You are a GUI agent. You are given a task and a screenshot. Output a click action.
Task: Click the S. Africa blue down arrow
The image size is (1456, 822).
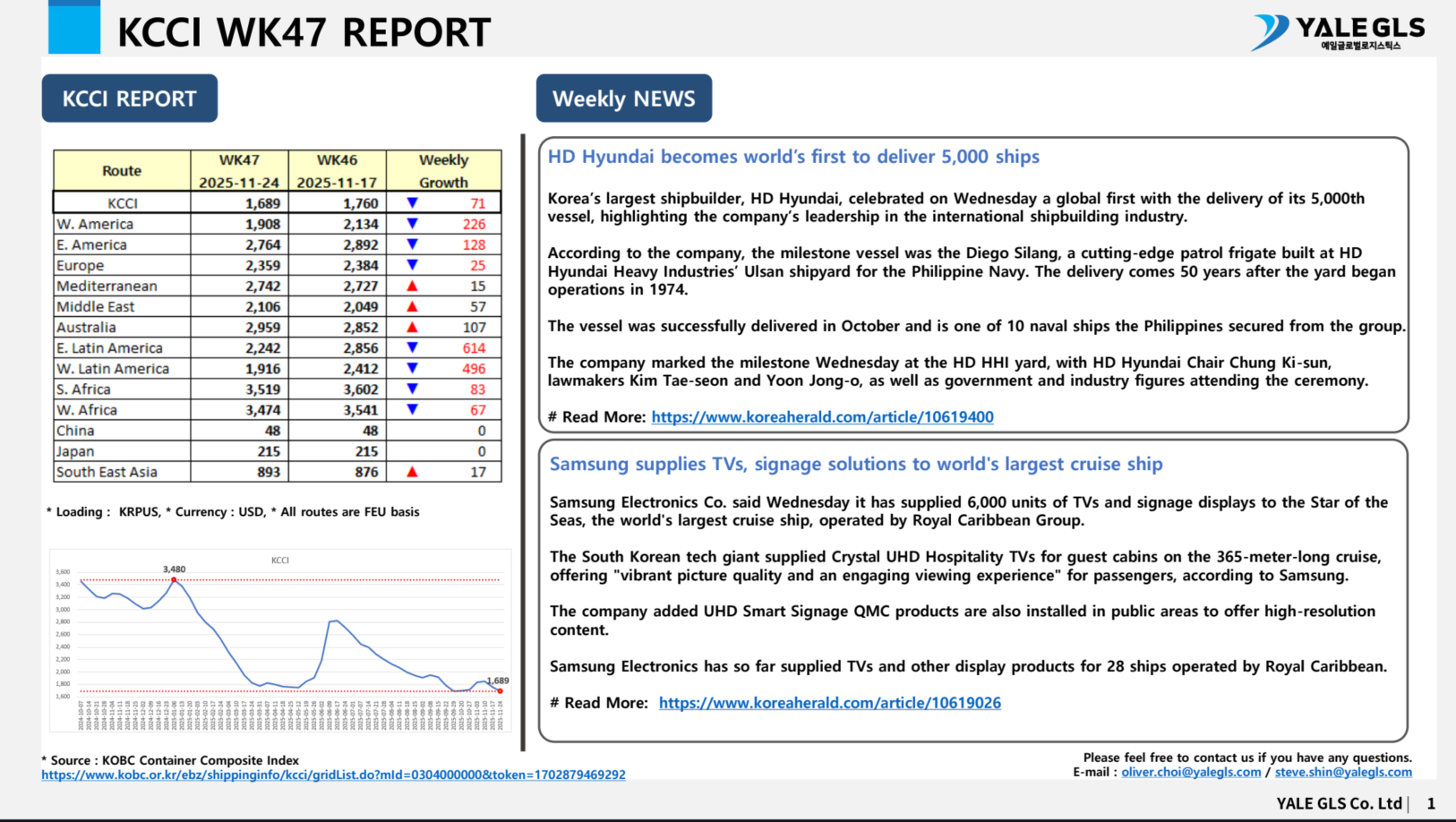tap(412, 389)
